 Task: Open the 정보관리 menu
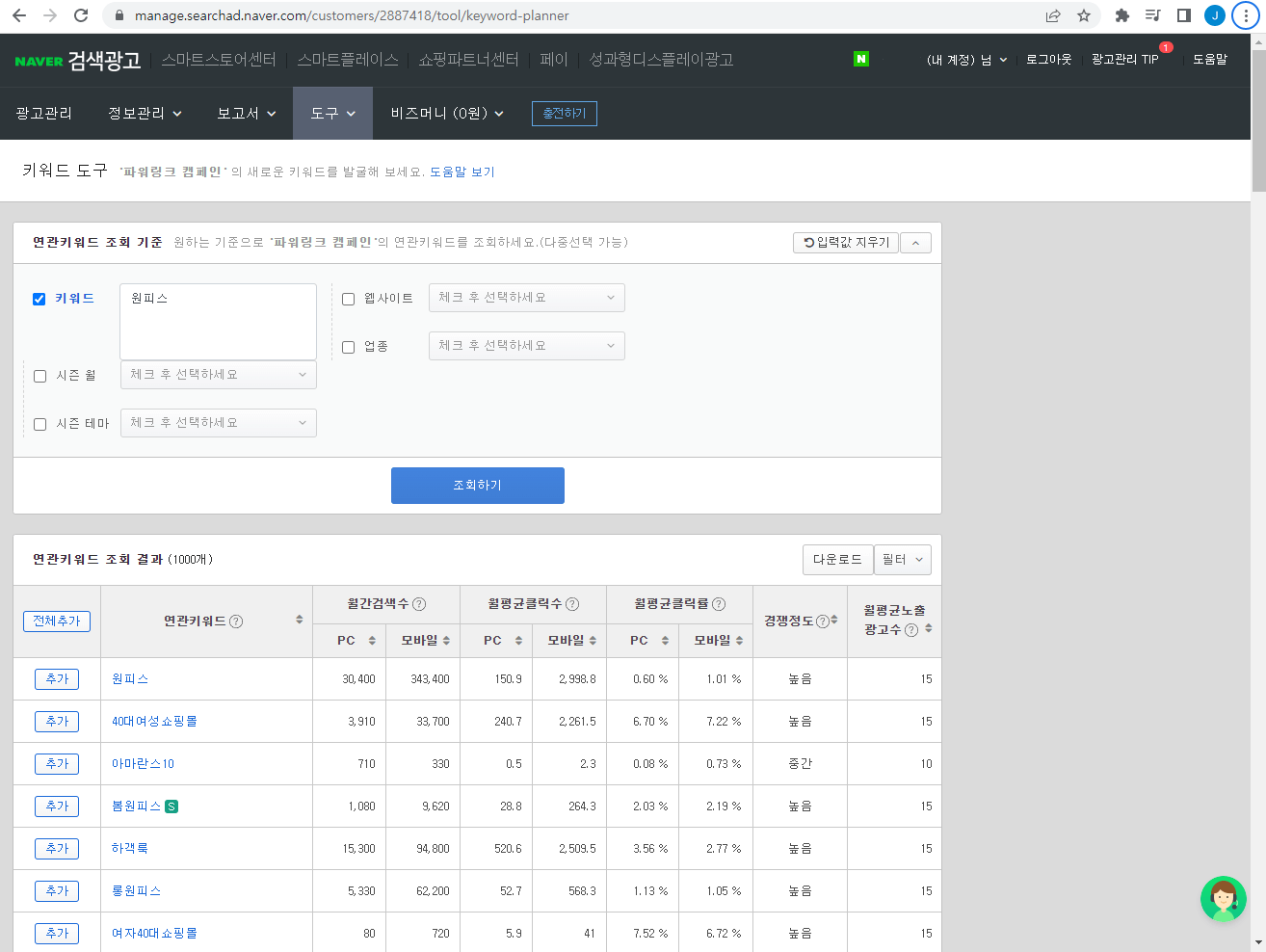pyautogui.click(x=145, y=114)
